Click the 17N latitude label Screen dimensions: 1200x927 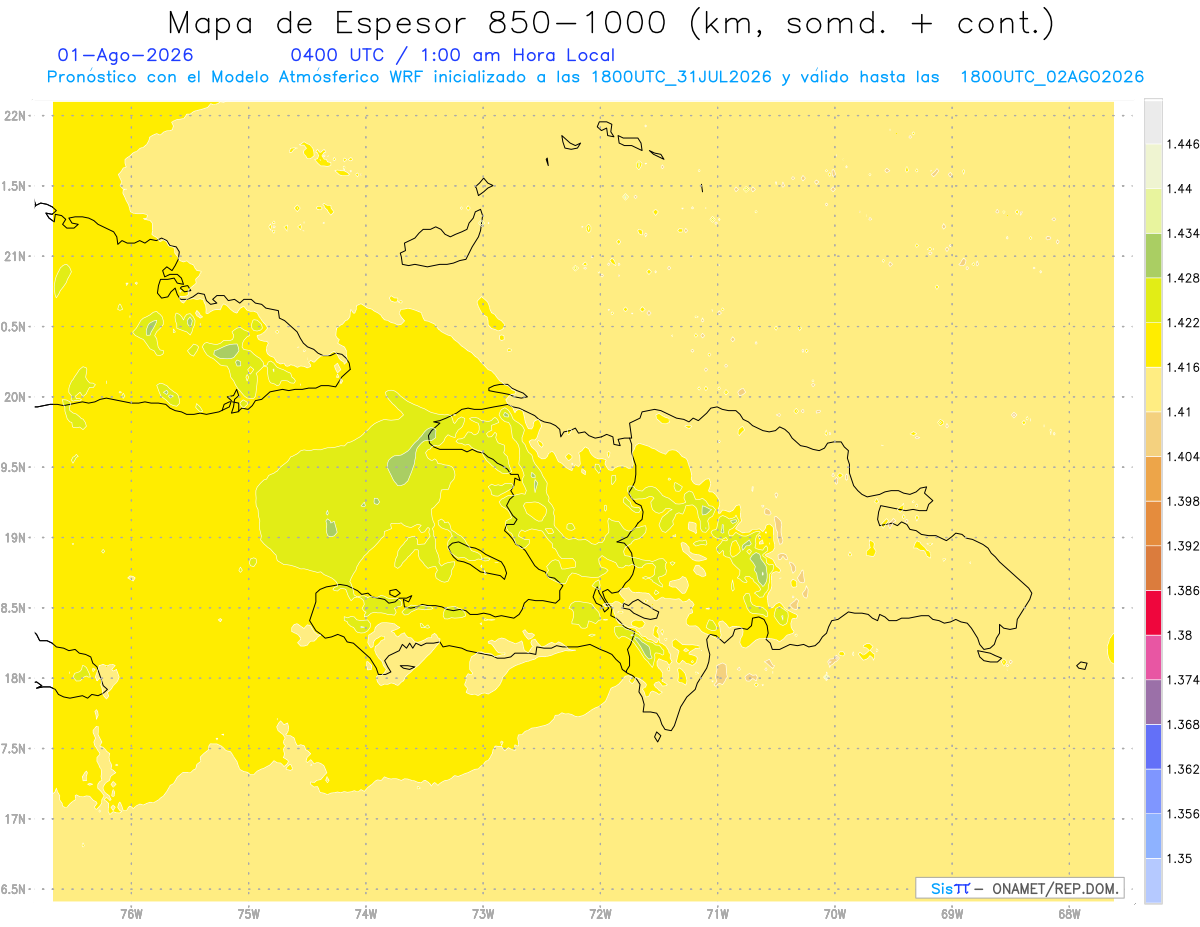coord(15,819)
